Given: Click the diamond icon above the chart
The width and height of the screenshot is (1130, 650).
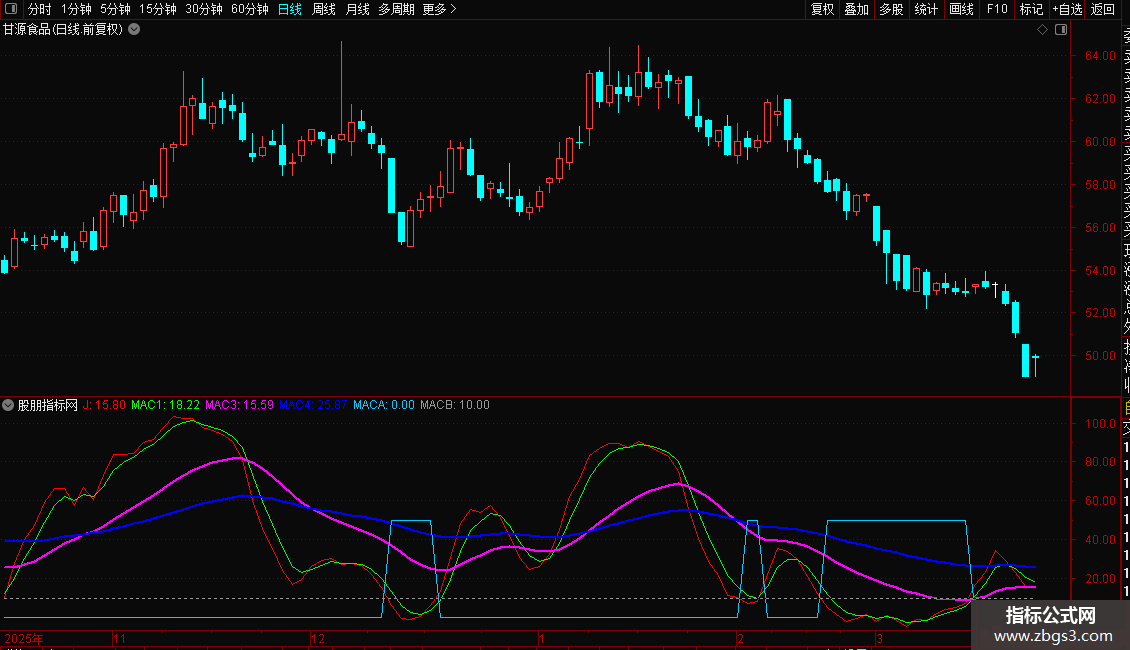Looking at the screenshot, I should point(1042,30).
